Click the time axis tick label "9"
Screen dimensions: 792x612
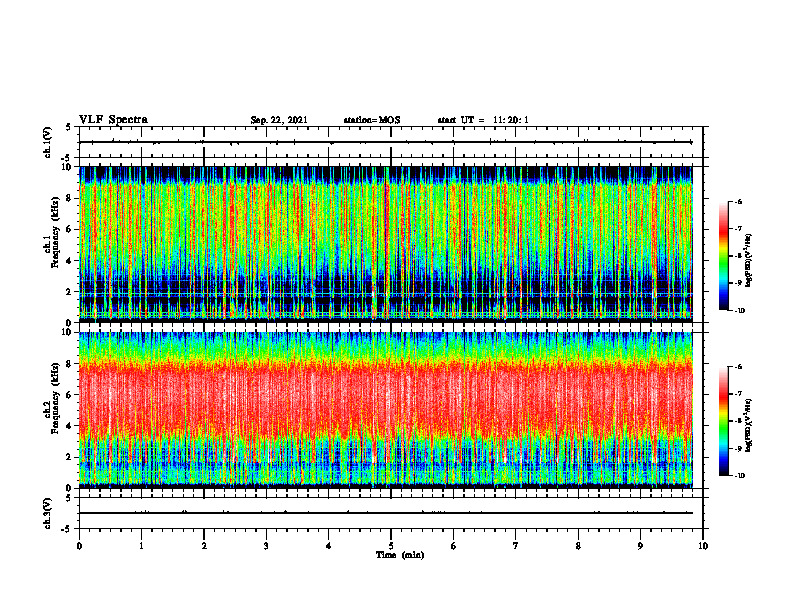pyautogui.click(x=640, y=546)
